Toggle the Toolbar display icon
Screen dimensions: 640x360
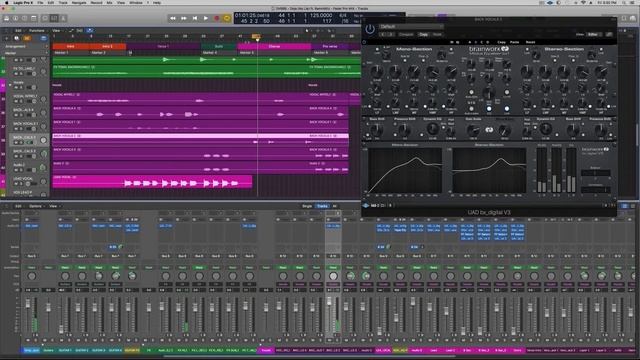[x=34, y=18]
